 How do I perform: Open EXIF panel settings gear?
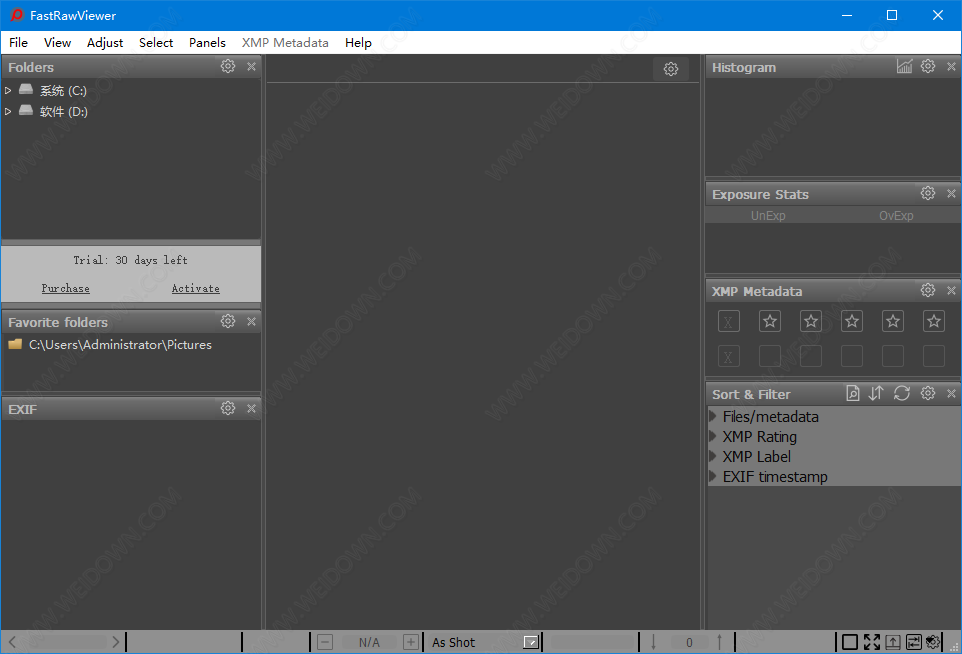point(228,408)
